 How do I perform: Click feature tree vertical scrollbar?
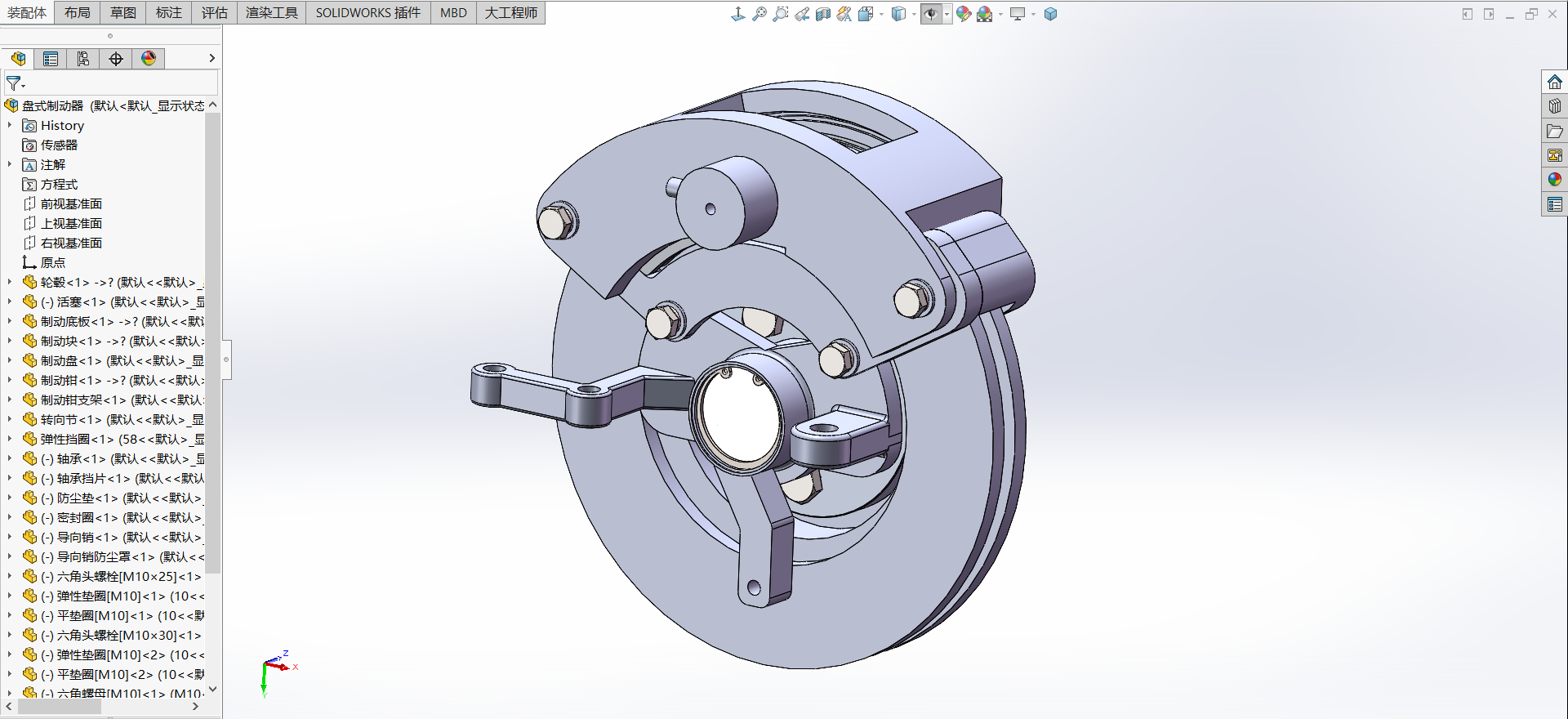pos(213,343)
